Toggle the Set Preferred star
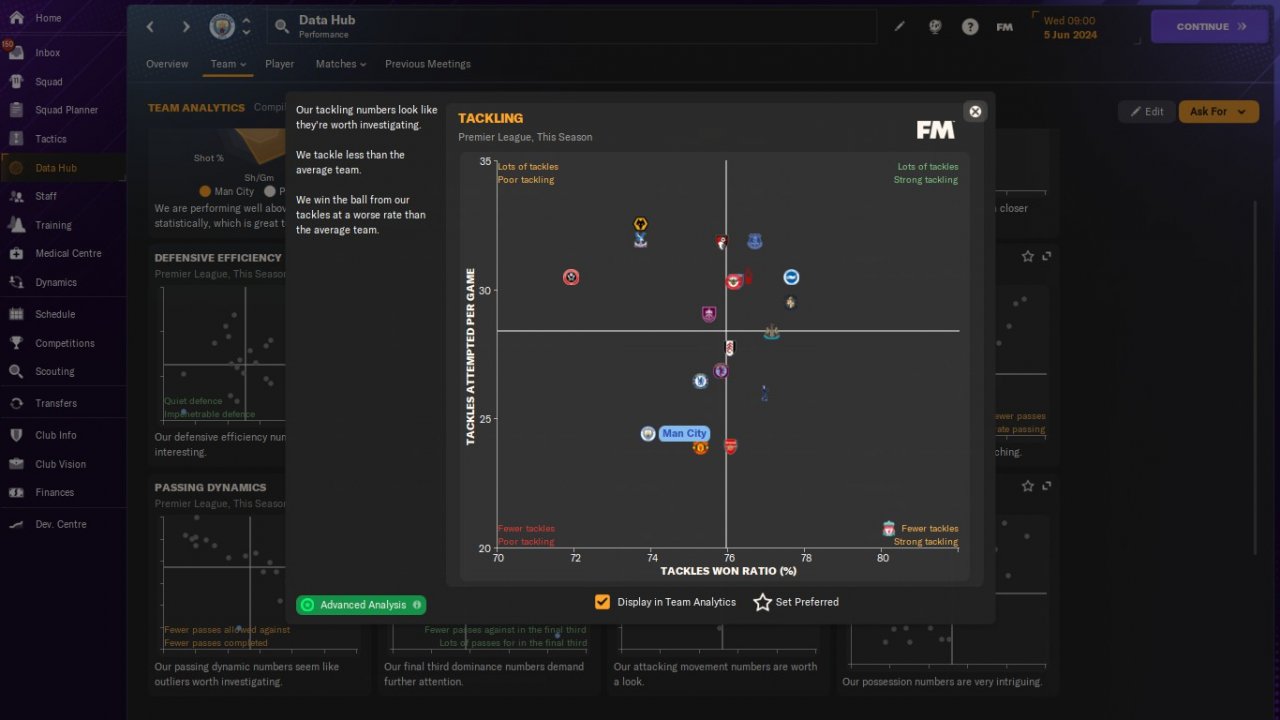The width and height of the screenshot is (1280, 720). pyautogui.click(x=763, y=602)
